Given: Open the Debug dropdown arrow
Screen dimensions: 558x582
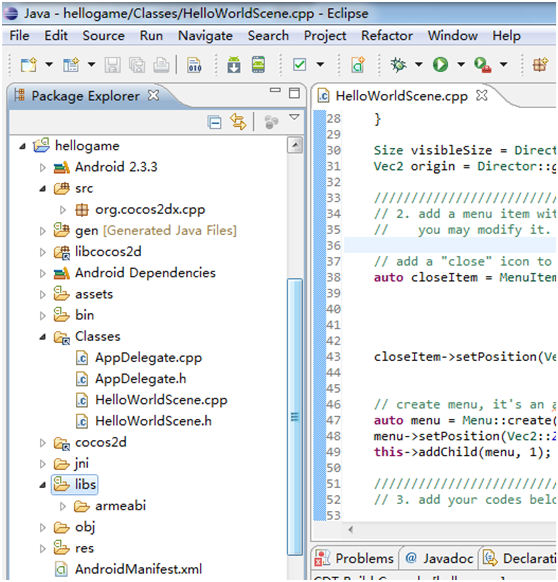Looking at the screenshot, I should [x=419, y=65].
